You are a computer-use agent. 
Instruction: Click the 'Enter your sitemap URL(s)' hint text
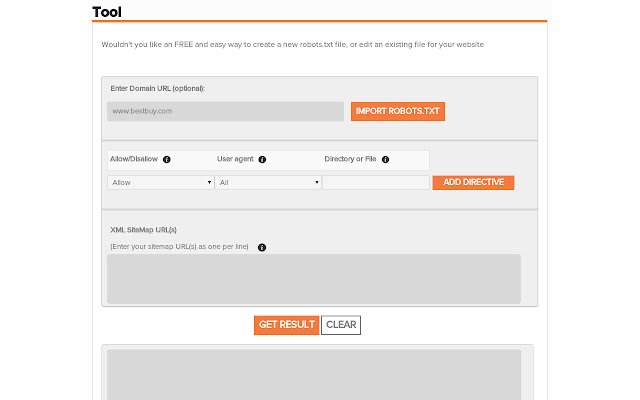click(179, 247)
